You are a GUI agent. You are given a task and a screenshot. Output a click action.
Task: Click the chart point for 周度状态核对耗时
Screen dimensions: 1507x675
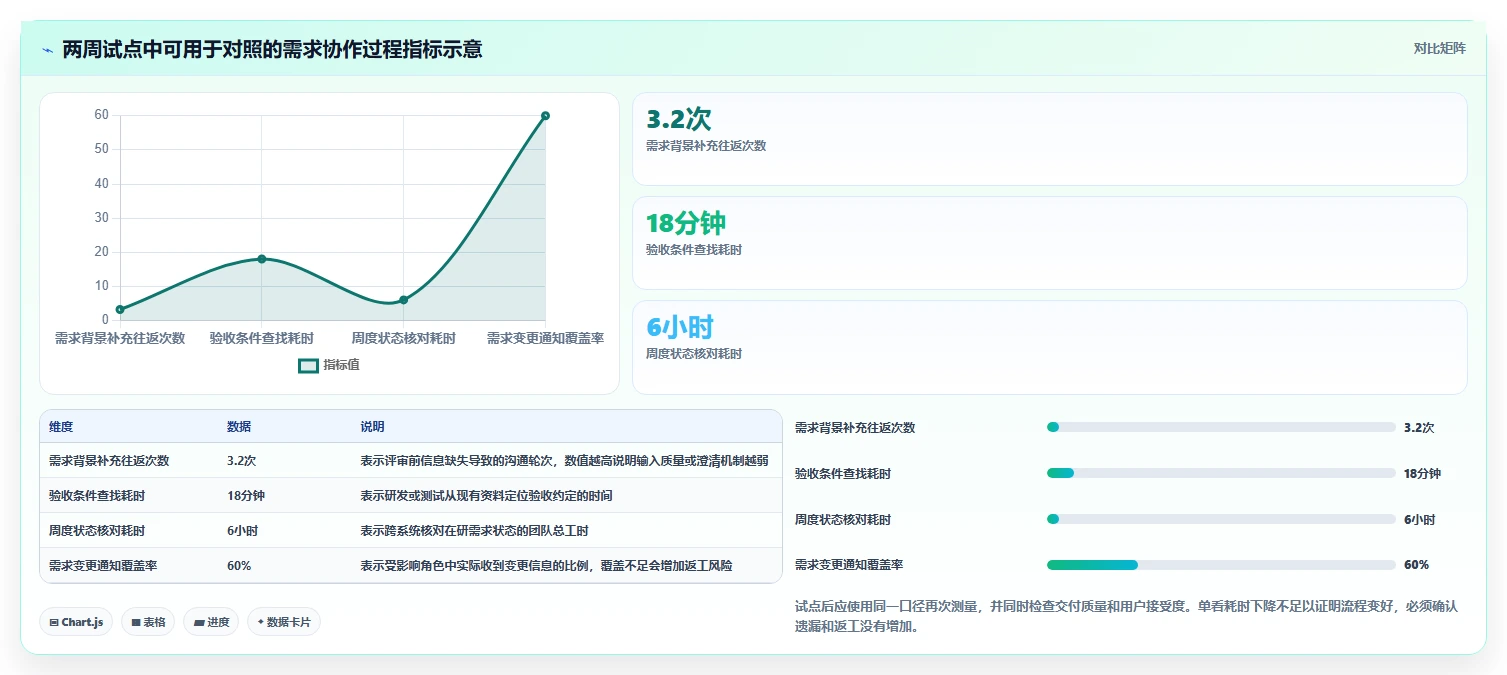pos(403,300)
